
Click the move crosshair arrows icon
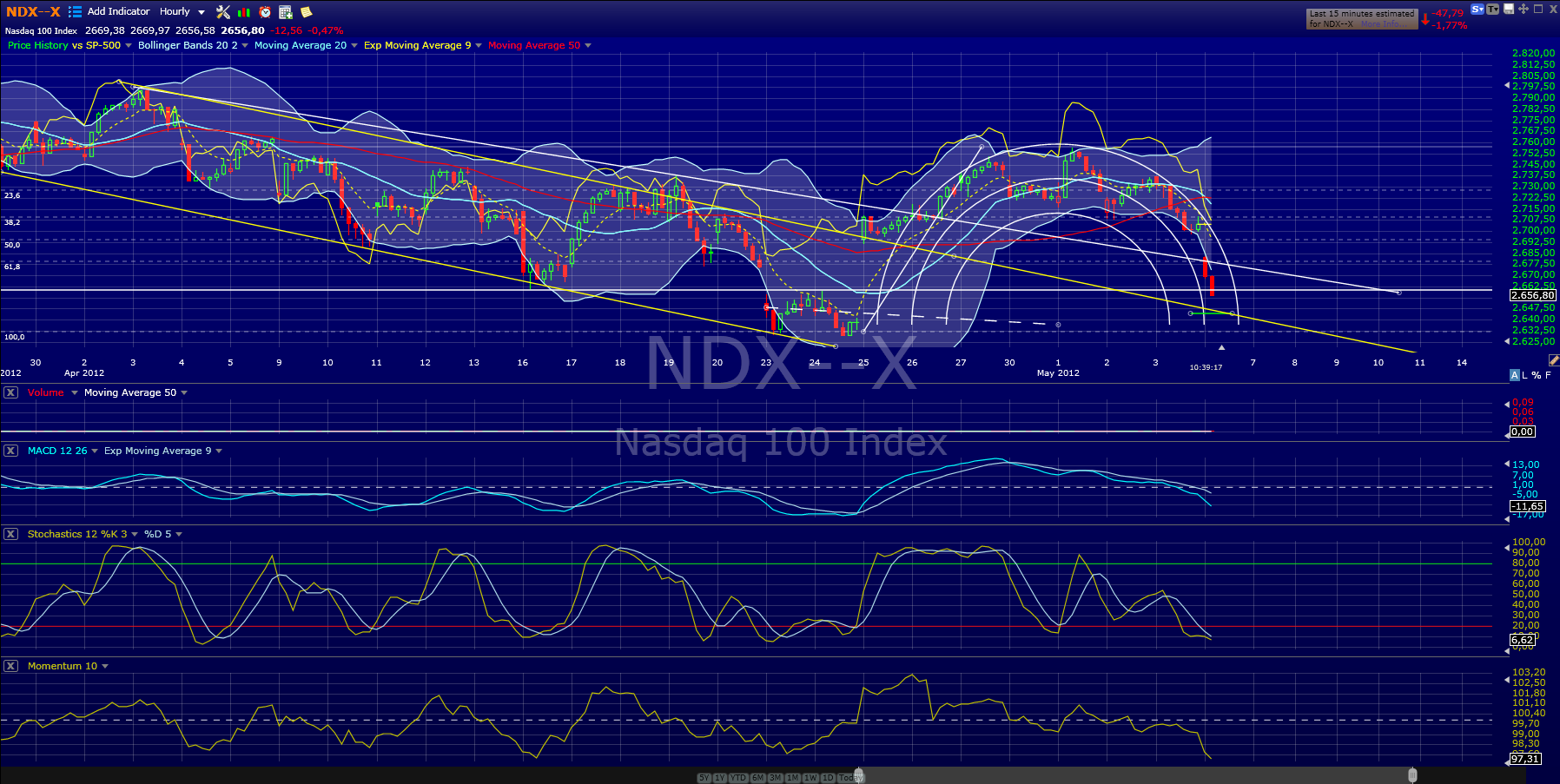click(1524, 10)
